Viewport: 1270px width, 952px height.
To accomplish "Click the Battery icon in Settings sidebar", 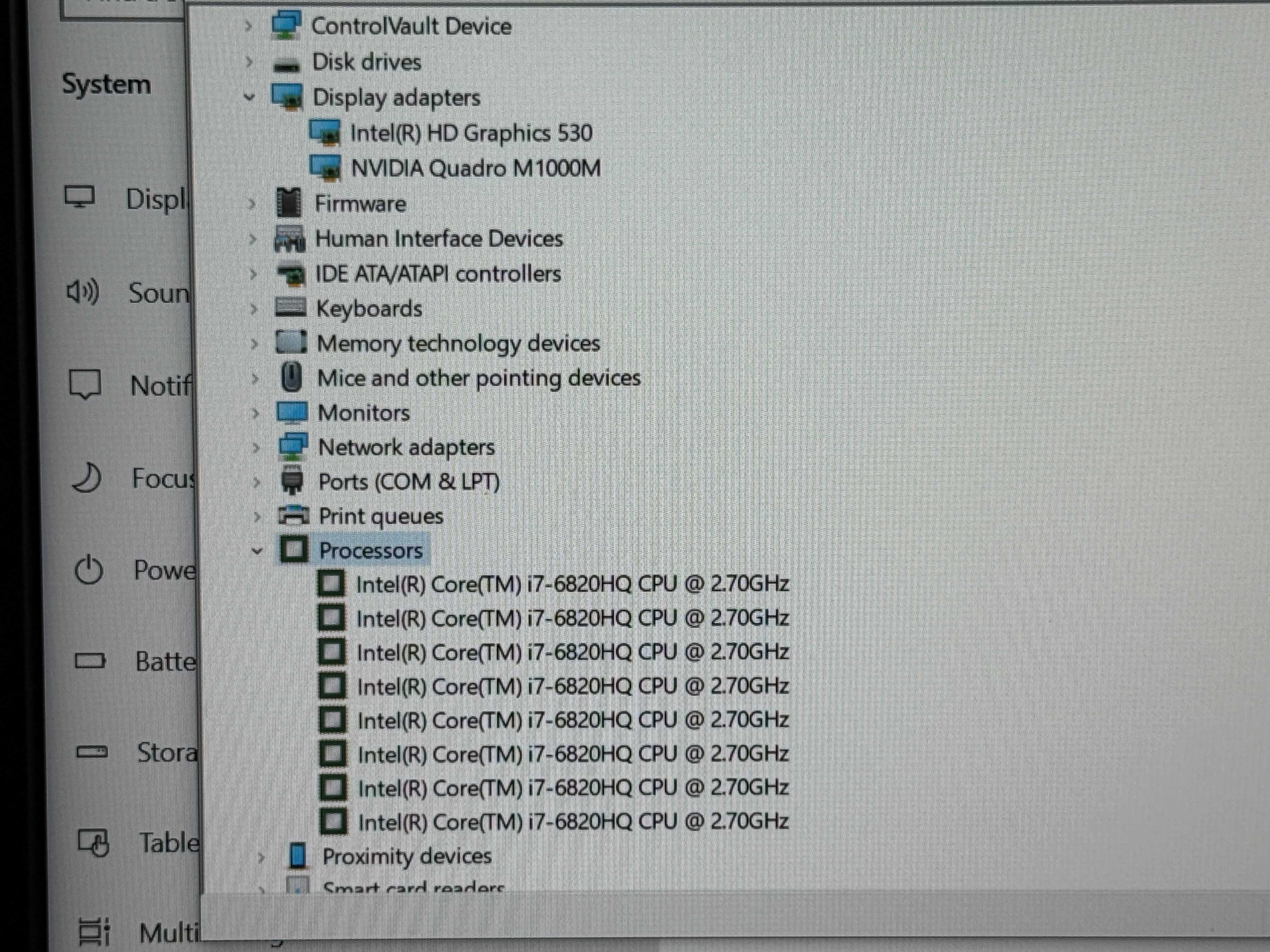I will (90, 661).
